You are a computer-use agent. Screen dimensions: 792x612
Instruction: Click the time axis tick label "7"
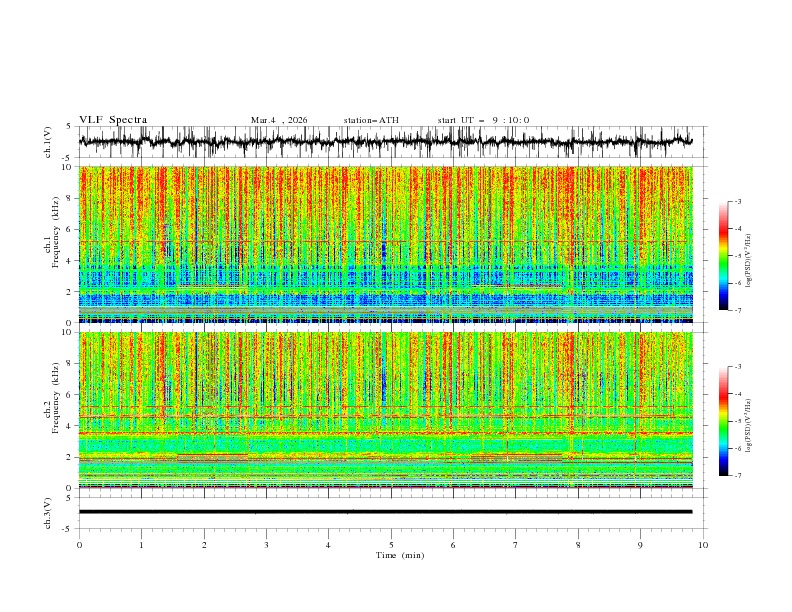click(x=515, y=545)
